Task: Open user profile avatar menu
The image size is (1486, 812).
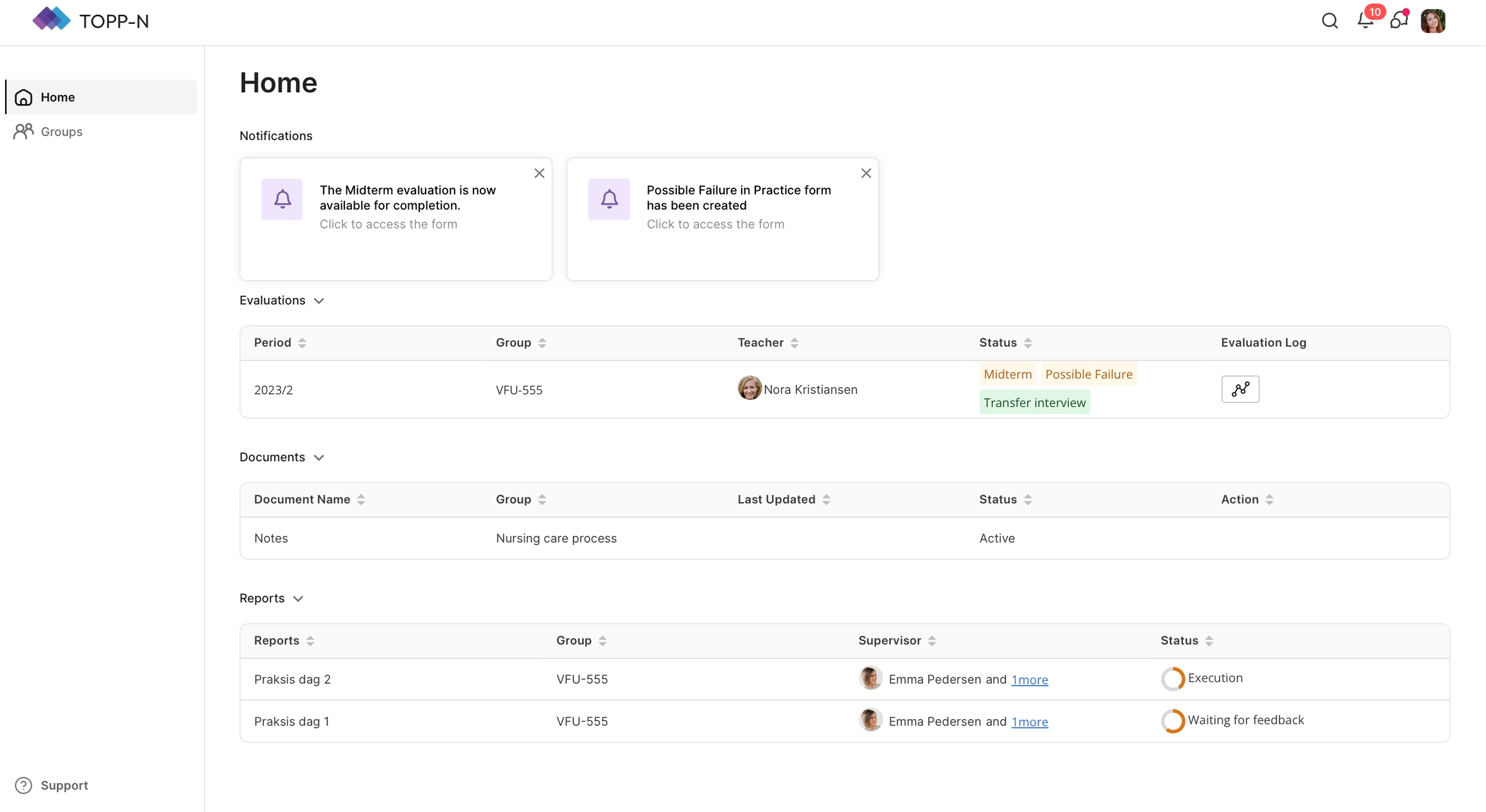Action: click(x=1432, y=21)
